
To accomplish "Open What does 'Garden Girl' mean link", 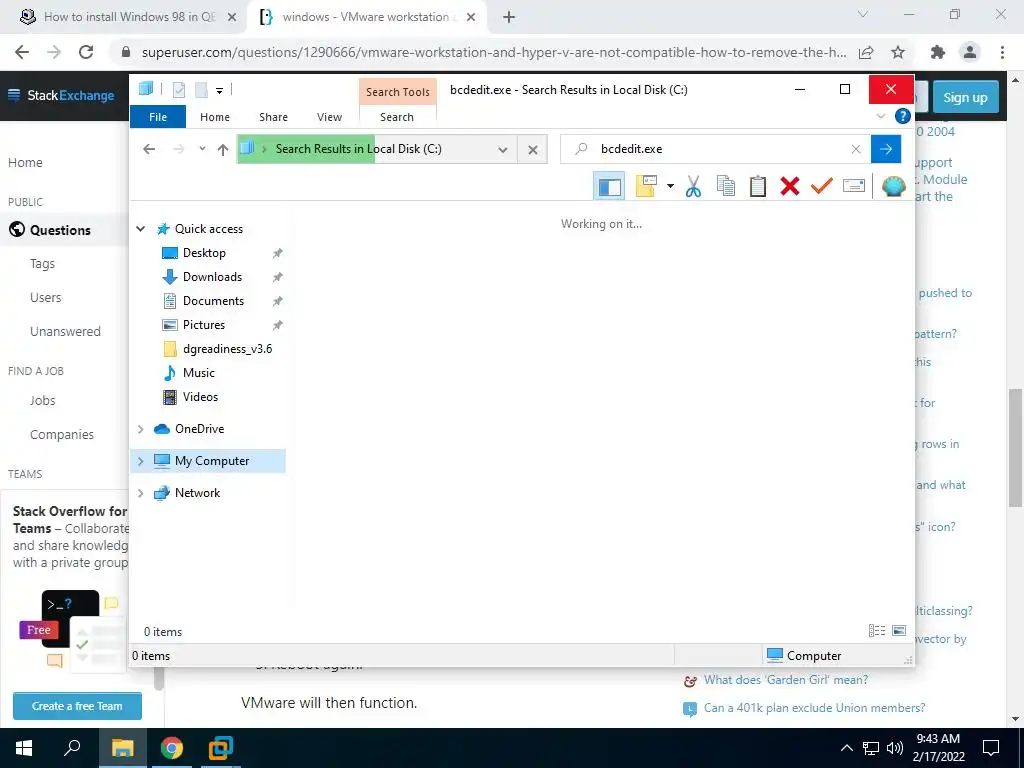I will [786, 680].
